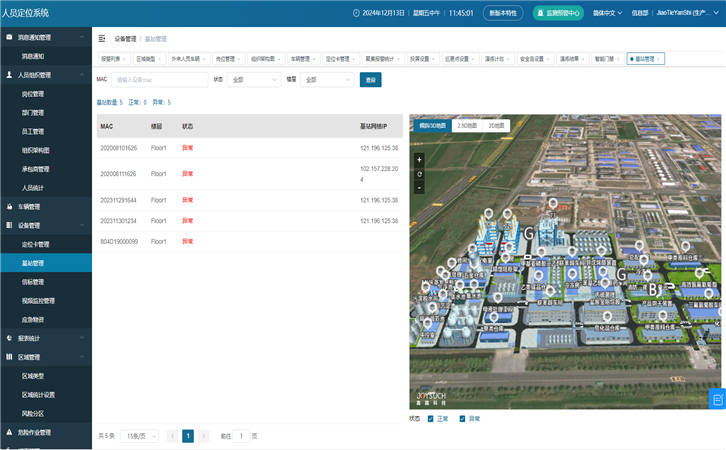Switch to the 2.5D地图 map tab
726x450 pixels.
(467, 125)
